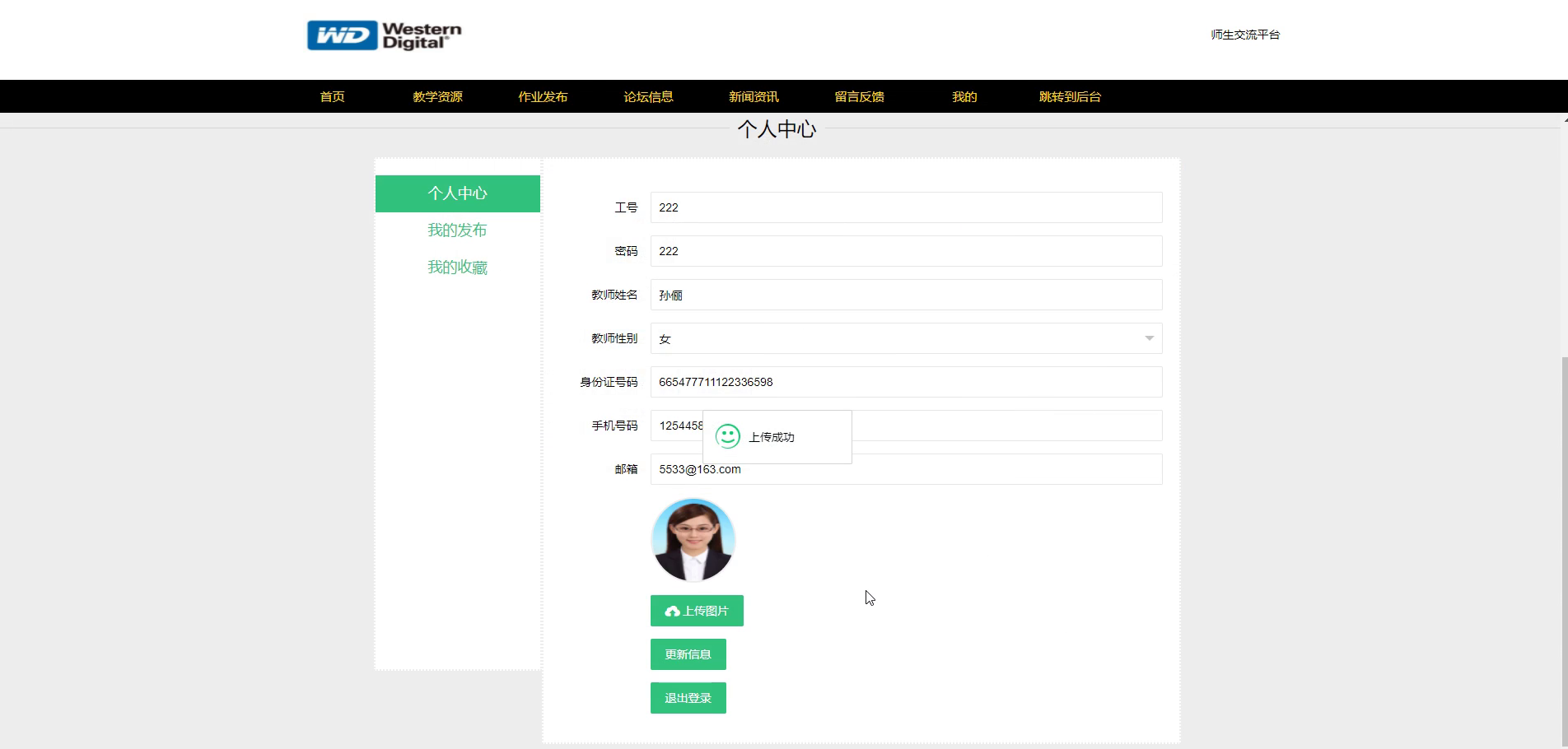1568x749 pixels.
Task: Click the upload cloud icon on 上传图片
Action: tap(672, 611)
